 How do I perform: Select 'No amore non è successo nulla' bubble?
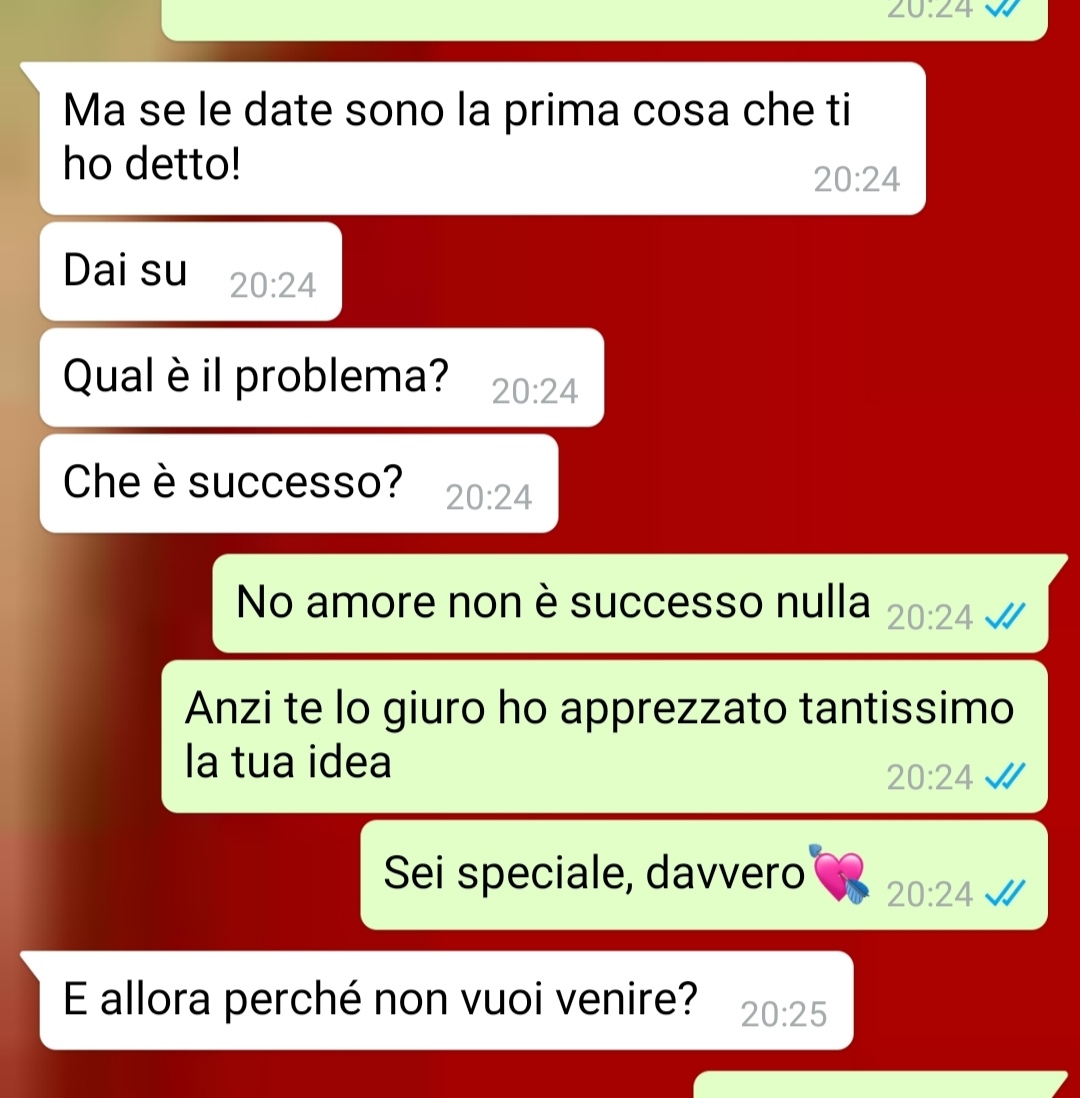tap(630, 604)
